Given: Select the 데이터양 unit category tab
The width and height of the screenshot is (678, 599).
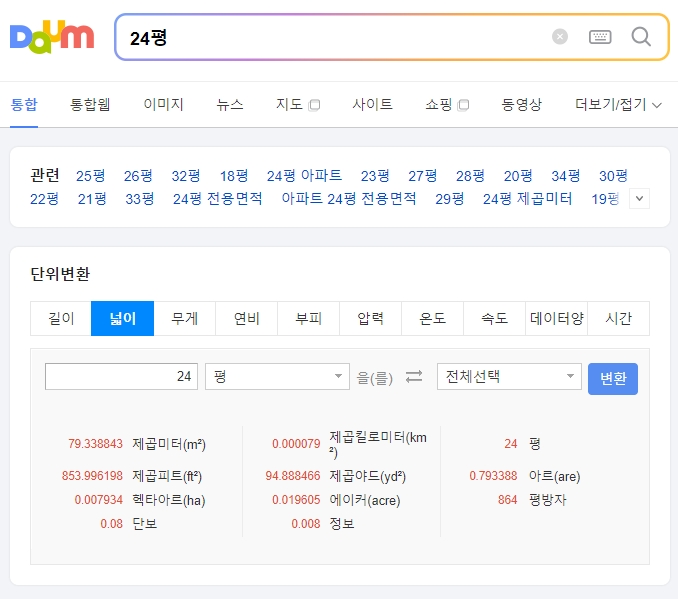Looking at the screenshot, I should 556,319.
